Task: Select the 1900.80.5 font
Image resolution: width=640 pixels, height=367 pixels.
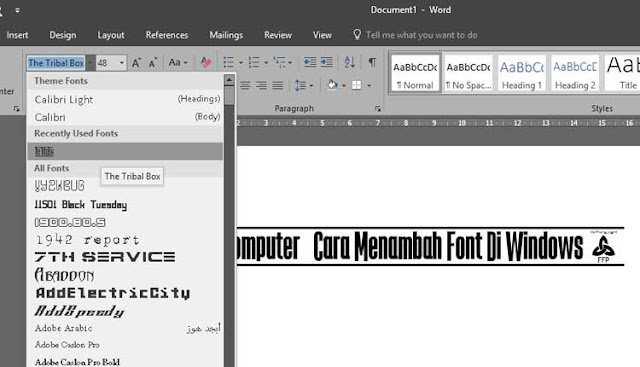Action: pyautogui.click(x=125, y=222)
